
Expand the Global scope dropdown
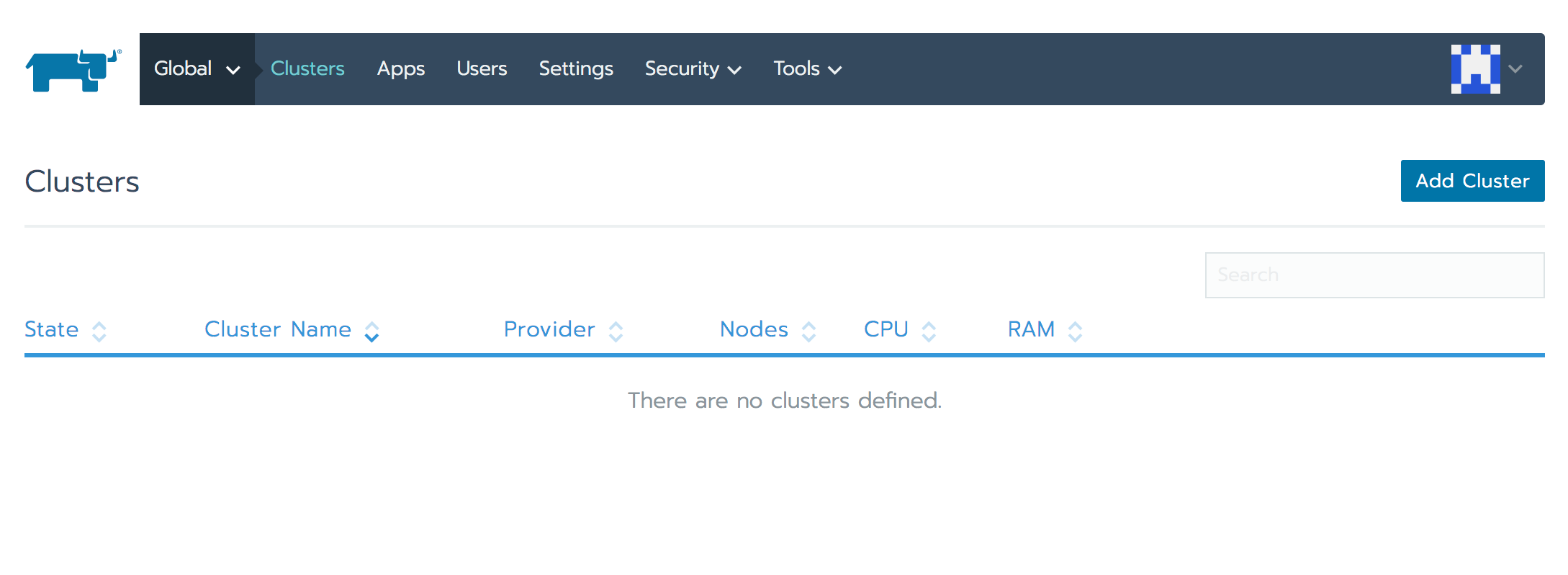[197, 69]
